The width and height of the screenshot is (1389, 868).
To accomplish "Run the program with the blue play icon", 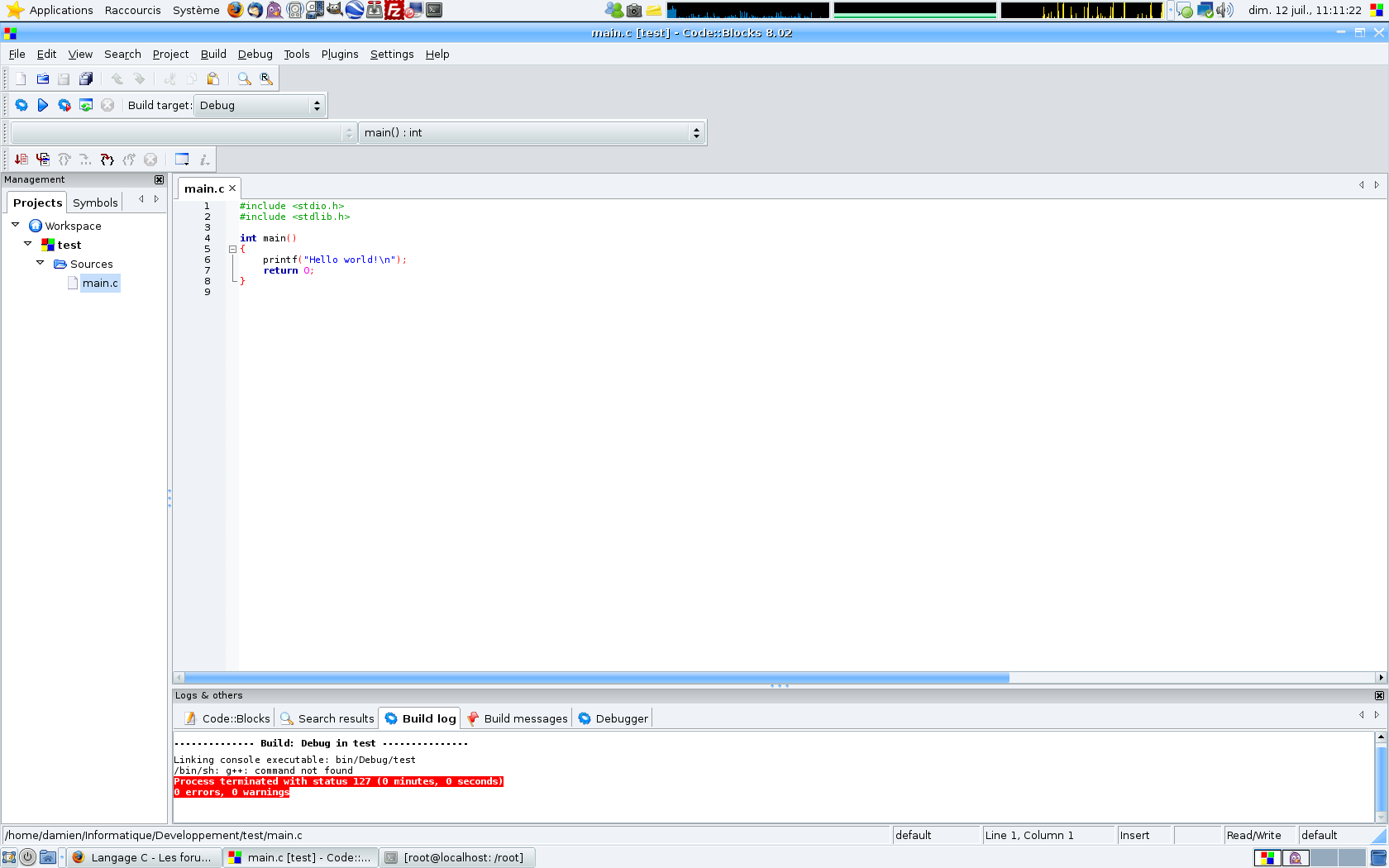I will point(43,105).
